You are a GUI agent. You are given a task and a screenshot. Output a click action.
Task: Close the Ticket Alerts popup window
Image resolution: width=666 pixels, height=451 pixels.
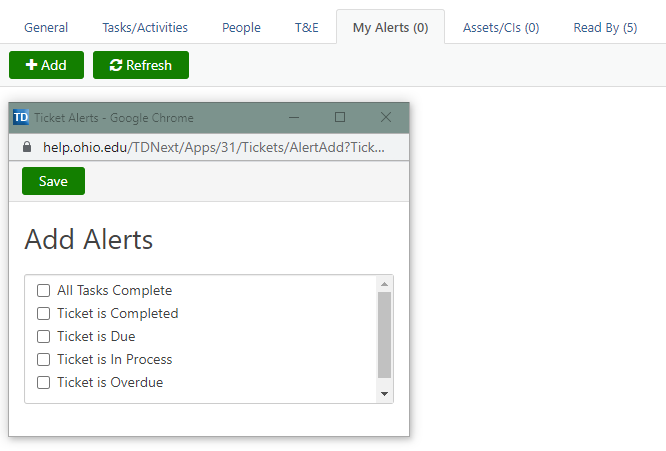(x=386, y=117)
